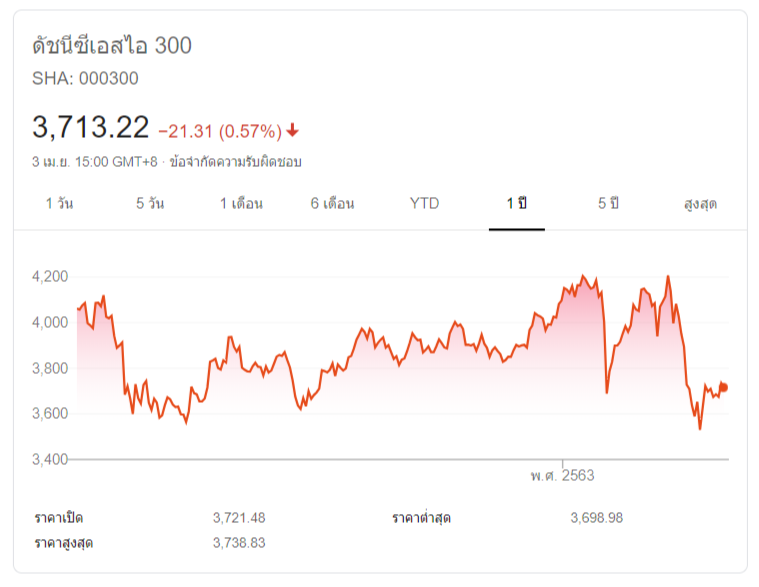Click the ราคาเปิด value 3,721.48

coord(239,517)
